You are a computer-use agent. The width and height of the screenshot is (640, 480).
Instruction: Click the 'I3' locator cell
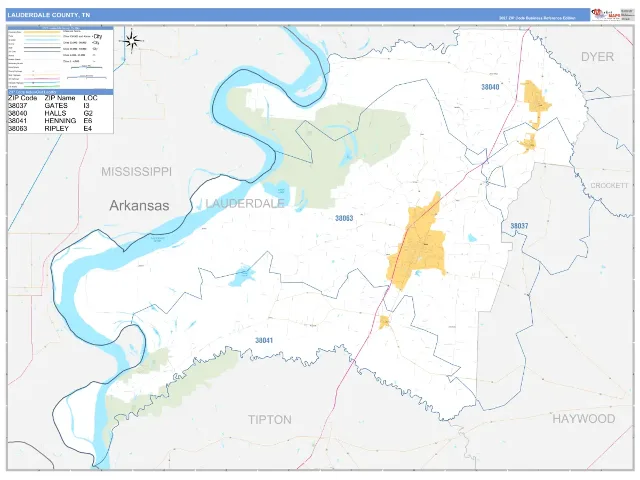(86, 106)
